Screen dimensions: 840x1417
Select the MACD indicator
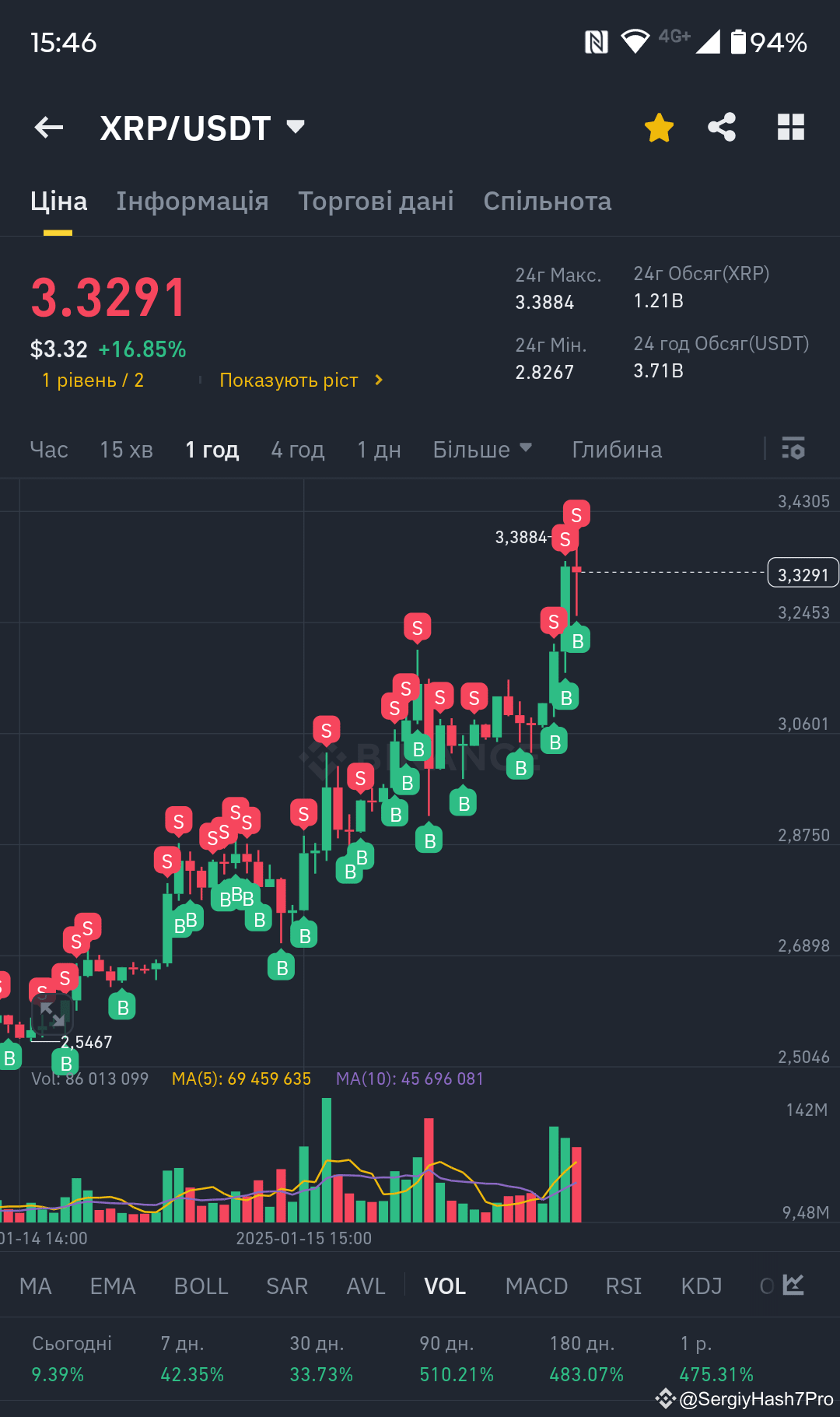tap(537, 1286)
